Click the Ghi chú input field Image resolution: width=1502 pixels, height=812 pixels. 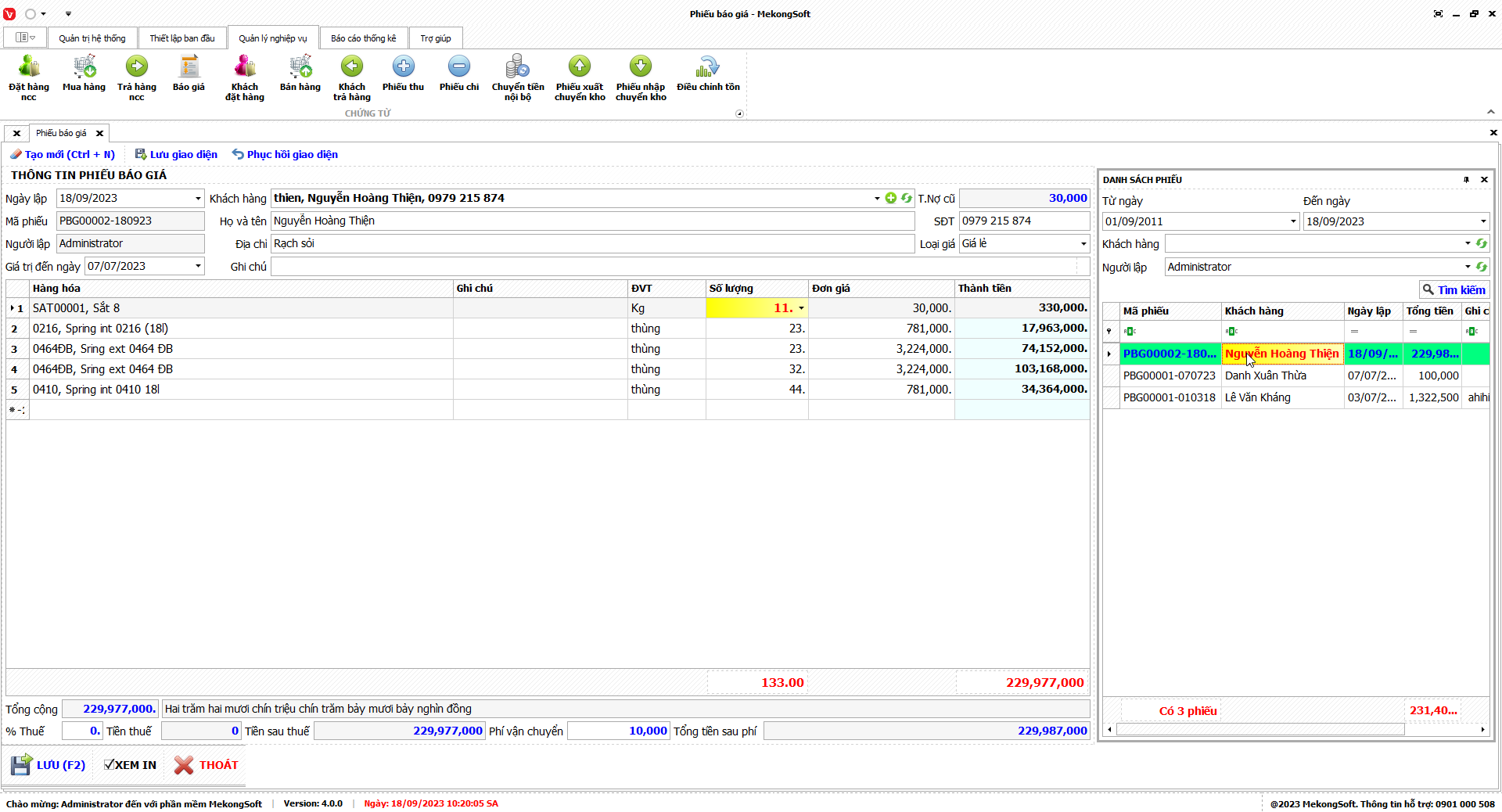[x=673, y=267]
